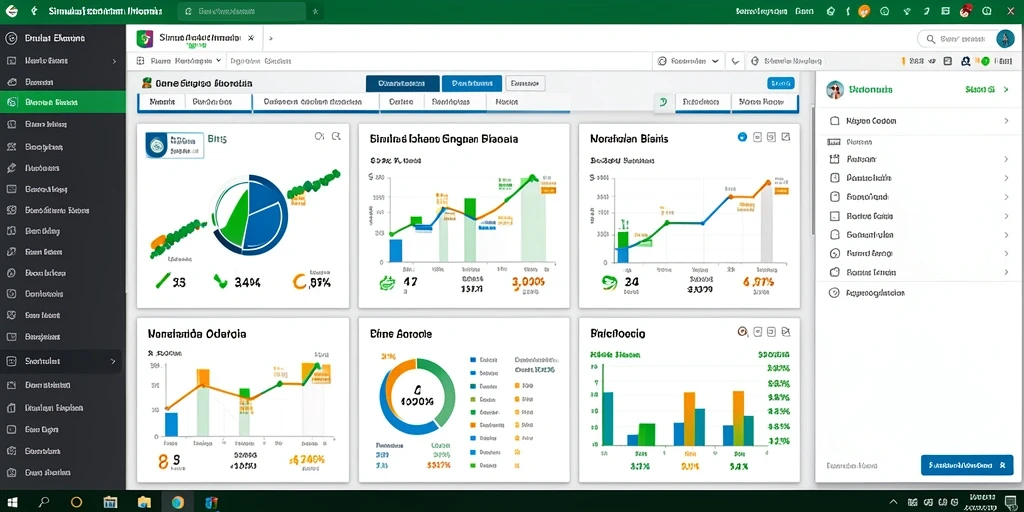The width and height of the screenshot is (1024, 512).
Task: Expand the chevron on the second left sidebar item
Action: click(x=114, y=61)
